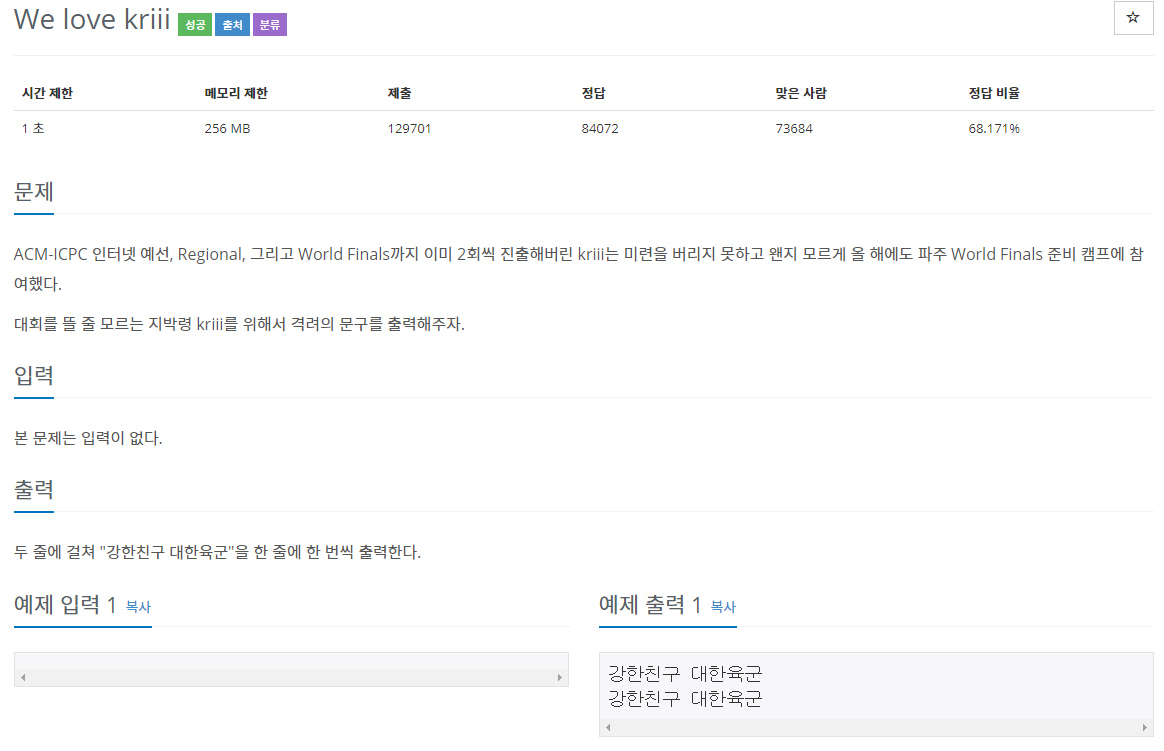1164x751 pixels.
Task: Click the star favorite icon
Action: coord(1133,18)
